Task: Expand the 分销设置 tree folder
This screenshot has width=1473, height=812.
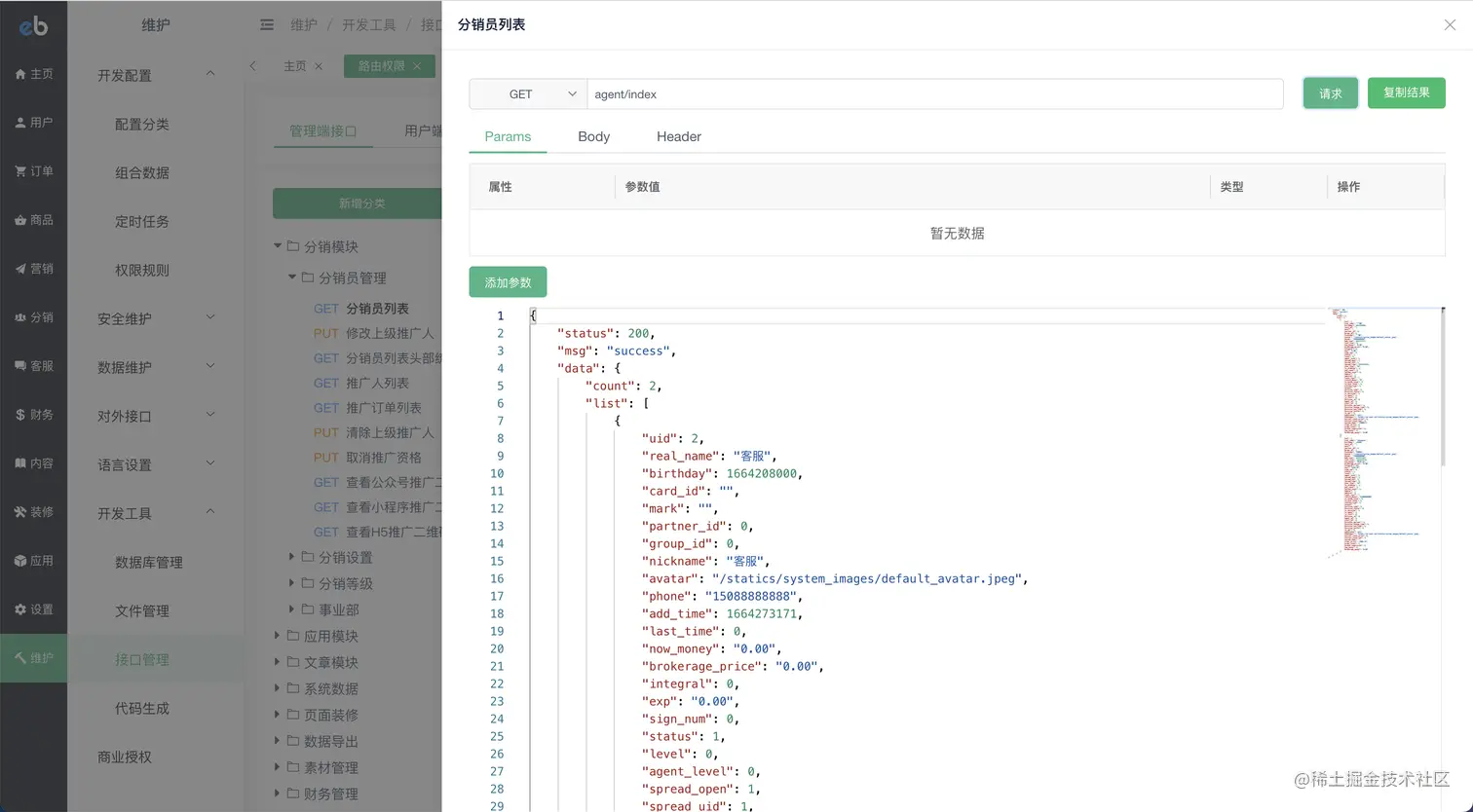Action: [292, 557]
